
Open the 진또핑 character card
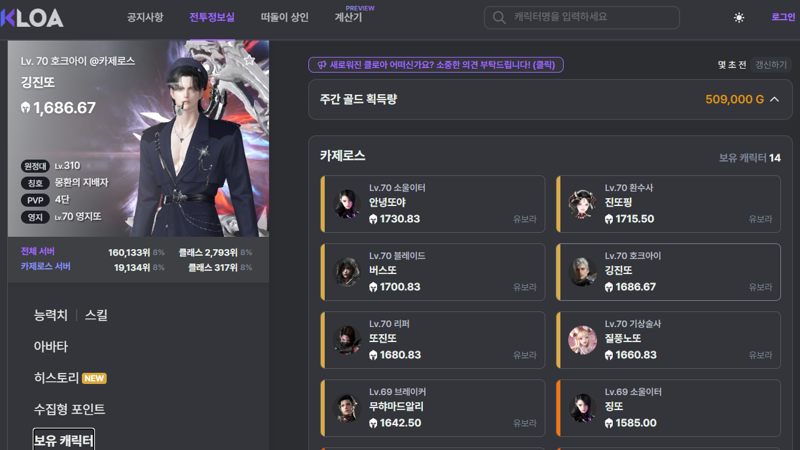tap(668, 204)
